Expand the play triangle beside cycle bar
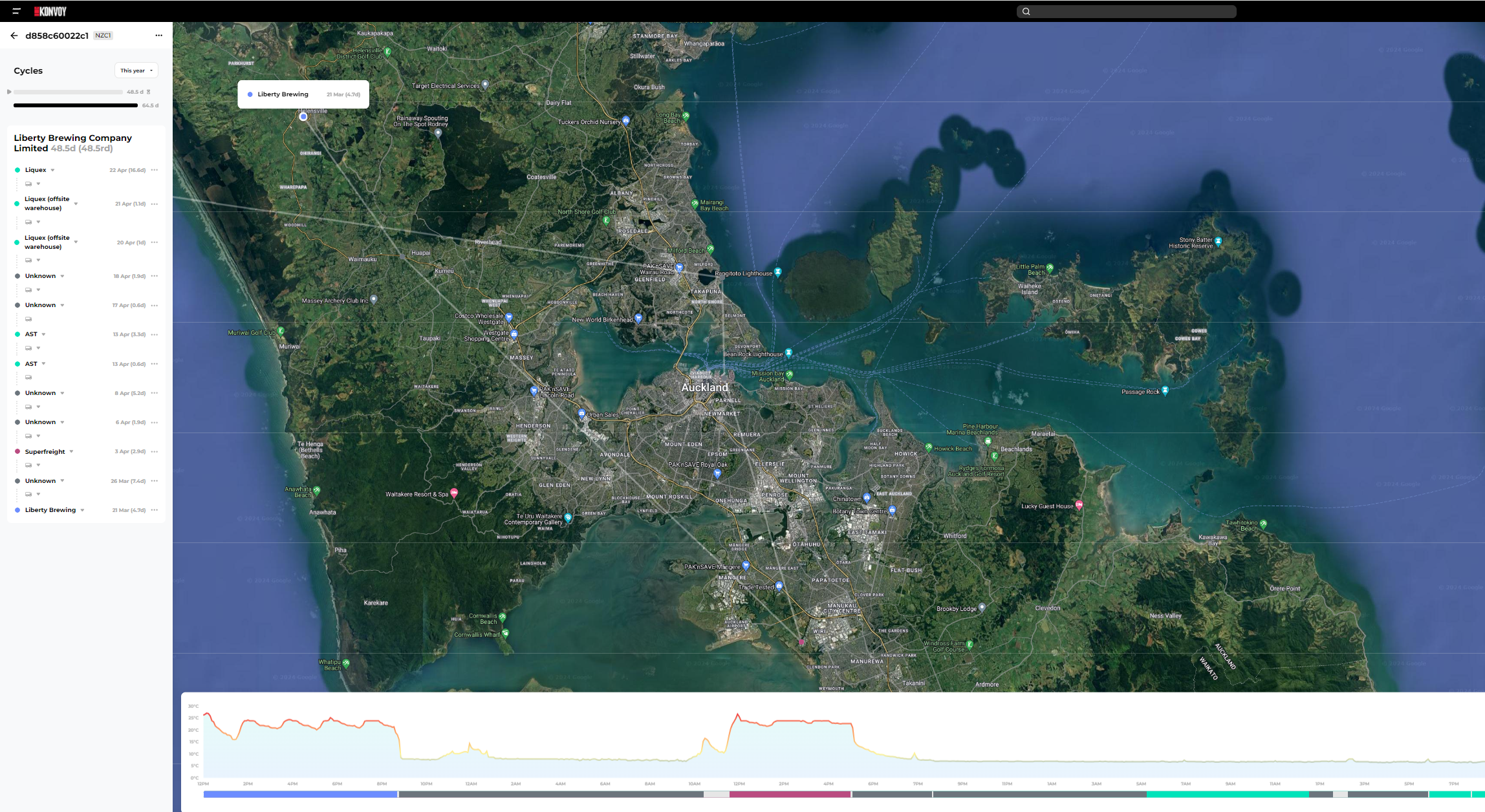This screenshot has width=1485, height=812. 9,92
